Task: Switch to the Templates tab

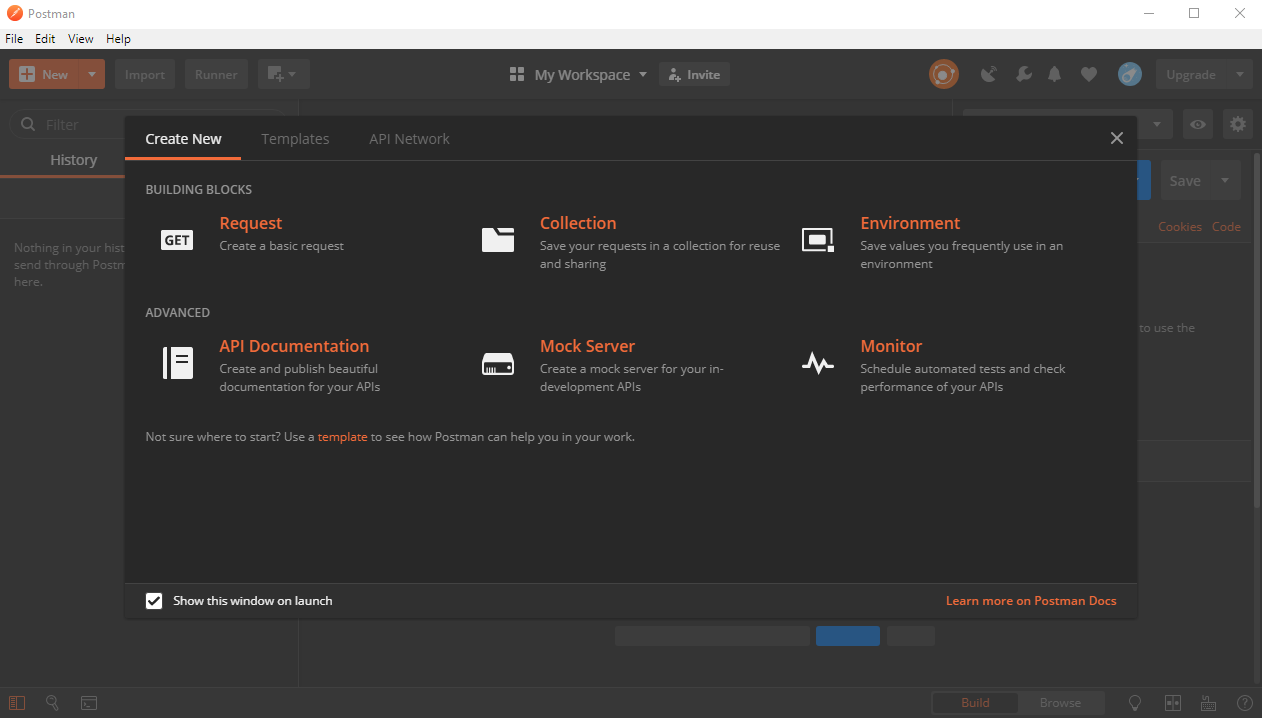Action: point(295,139)
